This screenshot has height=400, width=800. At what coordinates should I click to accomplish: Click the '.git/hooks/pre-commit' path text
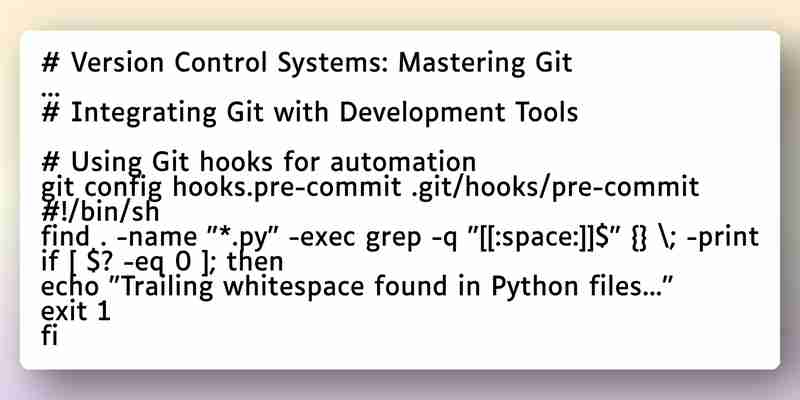[x=554, y=188]
